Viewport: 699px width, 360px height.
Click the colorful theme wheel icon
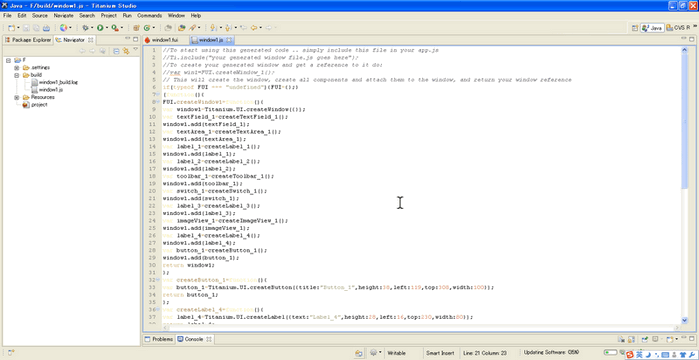(x=63, y=28)
